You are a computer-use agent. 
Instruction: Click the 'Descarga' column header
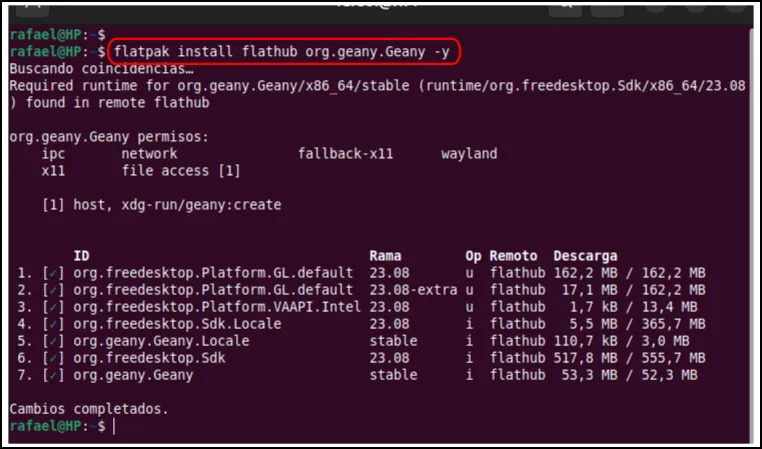pos(585,256)
